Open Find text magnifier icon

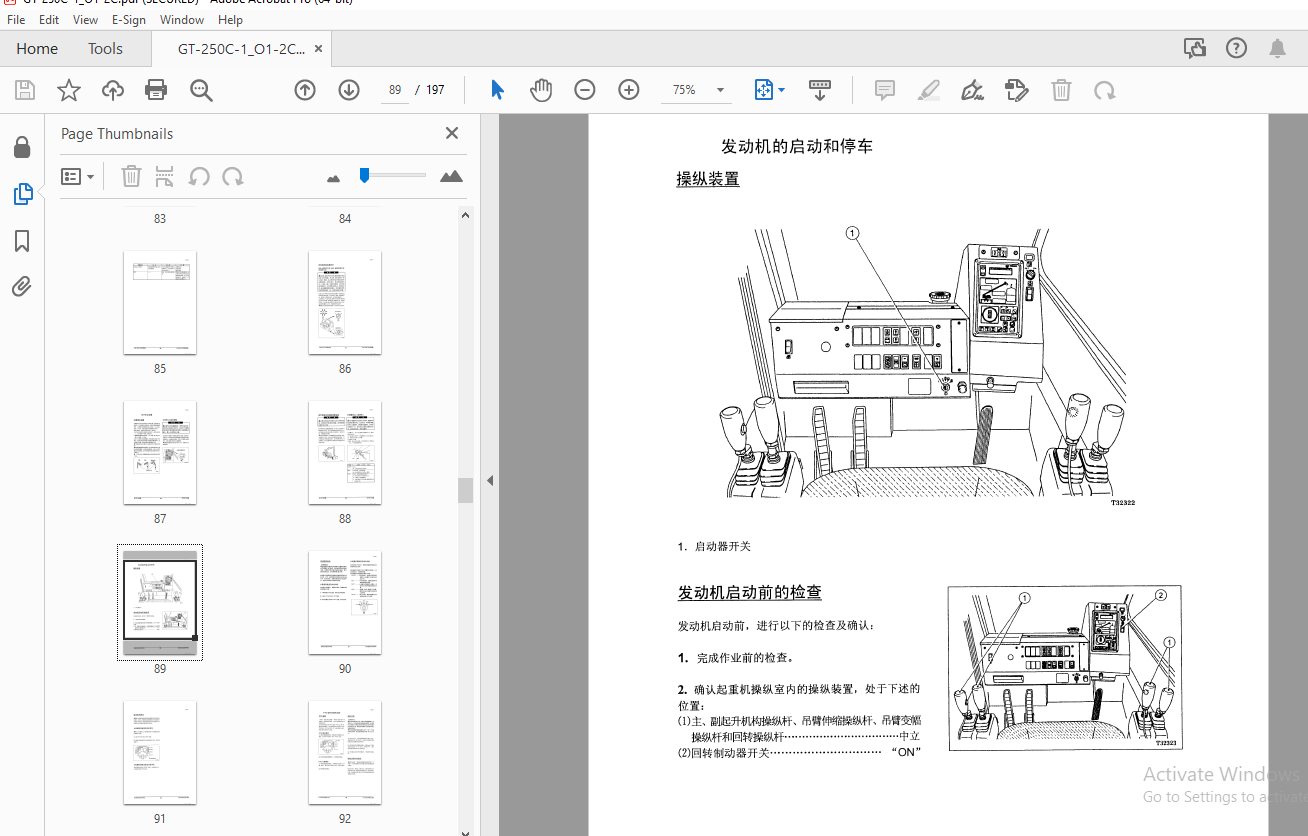coord(201,90)
